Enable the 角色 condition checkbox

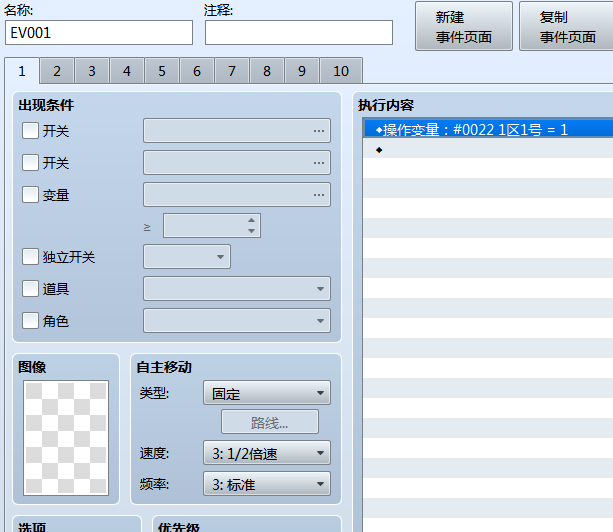(x=30, y=321)
